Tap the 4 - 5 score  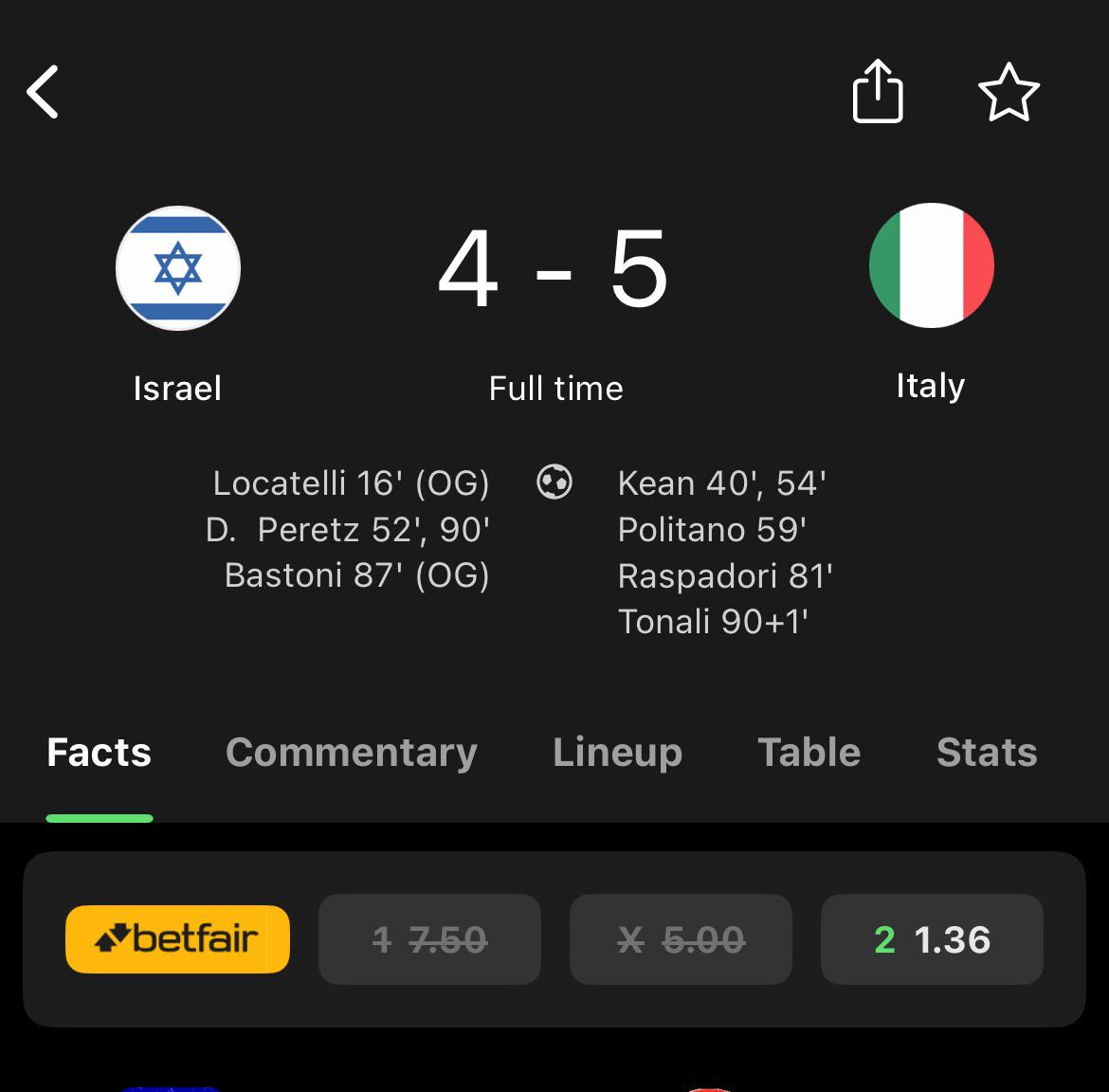point(554,269)
